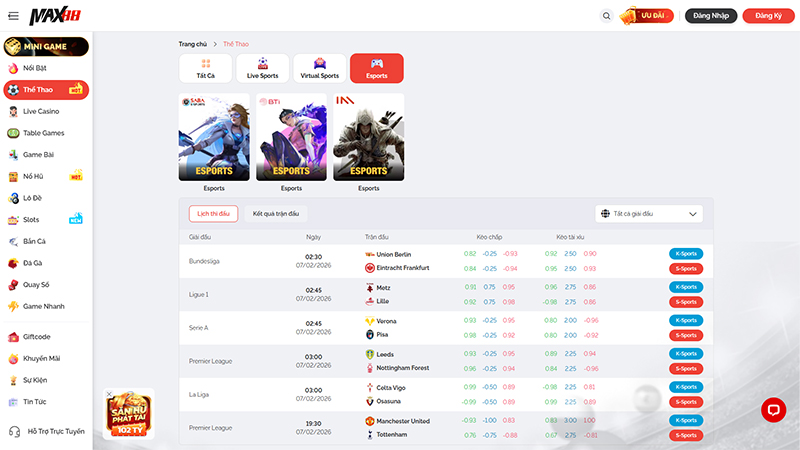
Task: Open the Săn Hũ Phát Tài promo banner
Action: pyautogui.click(x=130, y=416)
